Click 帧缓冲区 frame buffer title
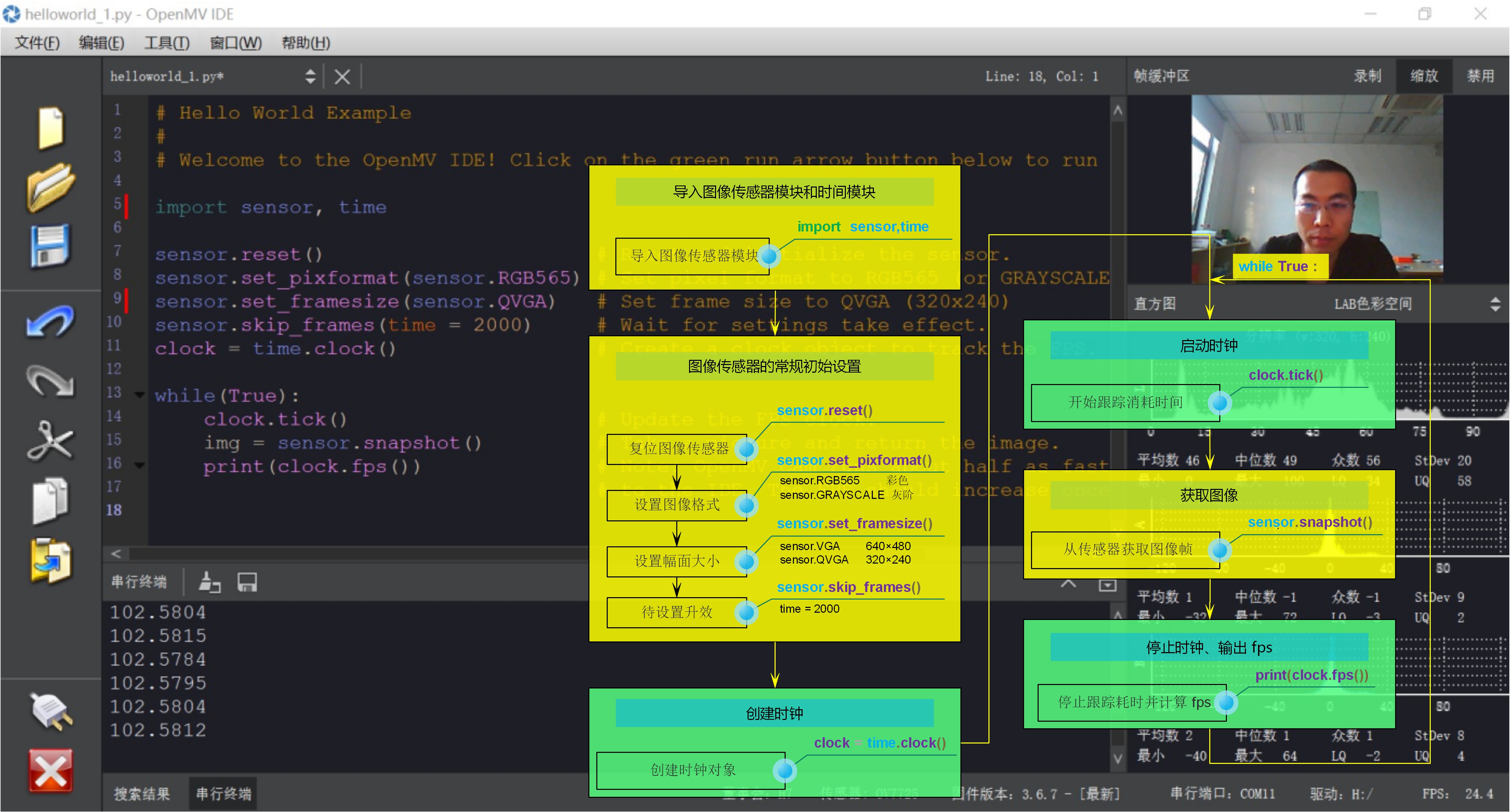This screenshot has width=1510, height=812. click(1161, 76)
